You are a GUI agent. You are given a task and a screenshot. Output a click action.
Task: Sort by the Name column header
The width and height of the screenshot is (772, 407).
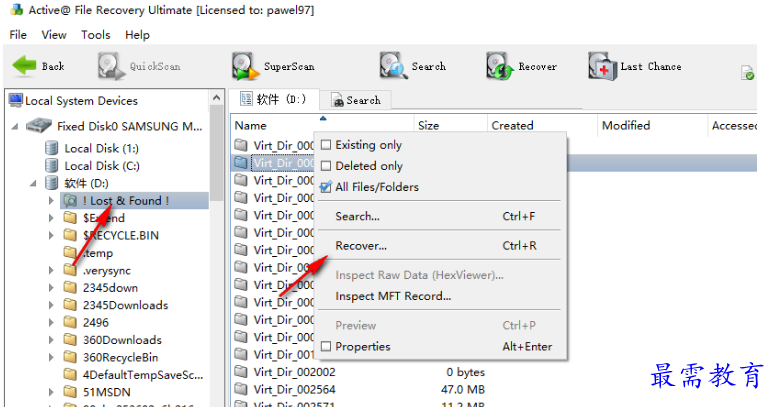point(322,125)
